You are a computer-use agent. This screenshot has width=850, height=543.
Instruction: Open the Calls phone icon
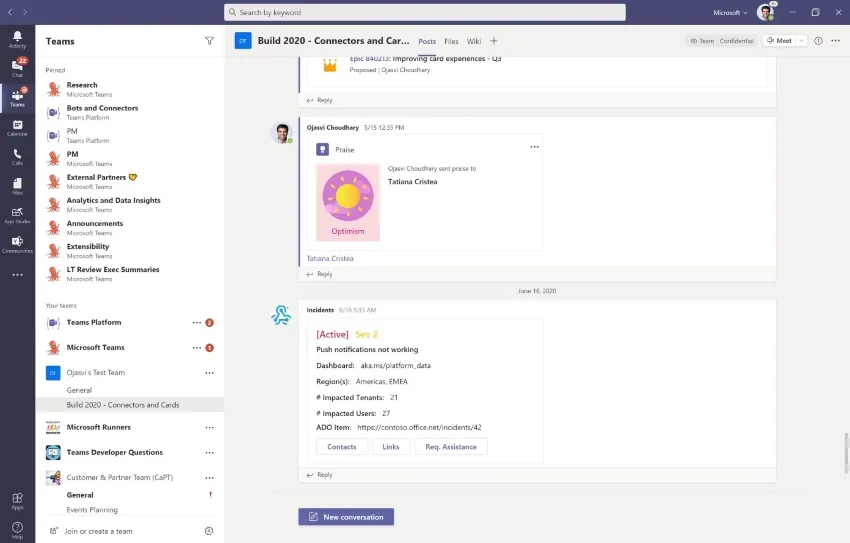17,157
